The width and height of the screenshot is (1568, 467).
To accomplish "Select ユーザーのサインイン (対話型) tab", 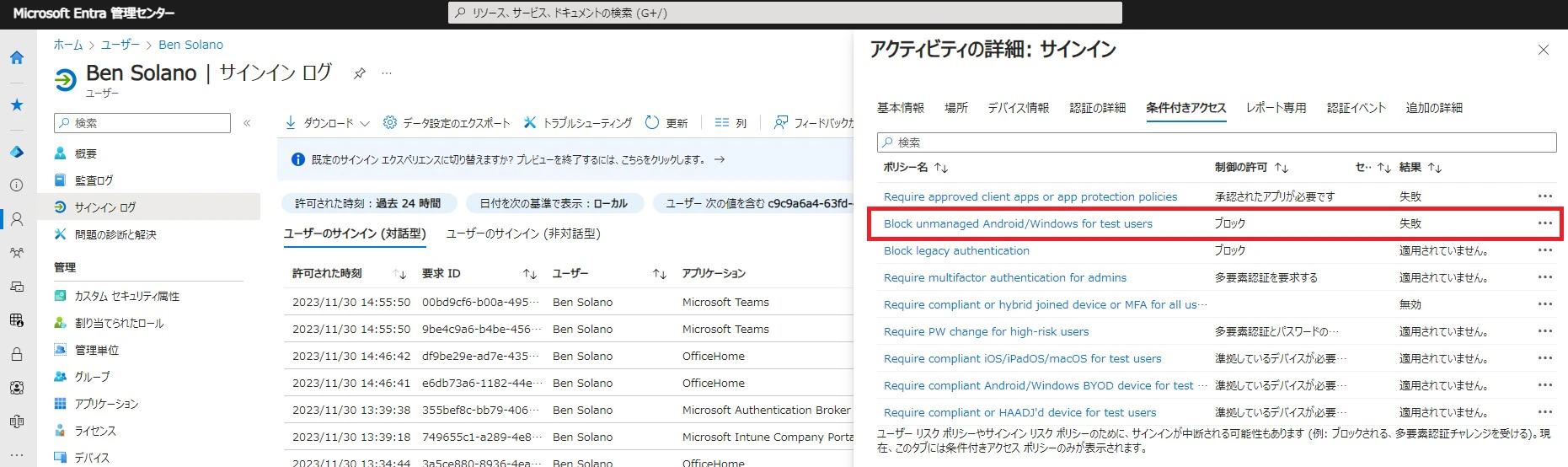I will coord(355,233).
